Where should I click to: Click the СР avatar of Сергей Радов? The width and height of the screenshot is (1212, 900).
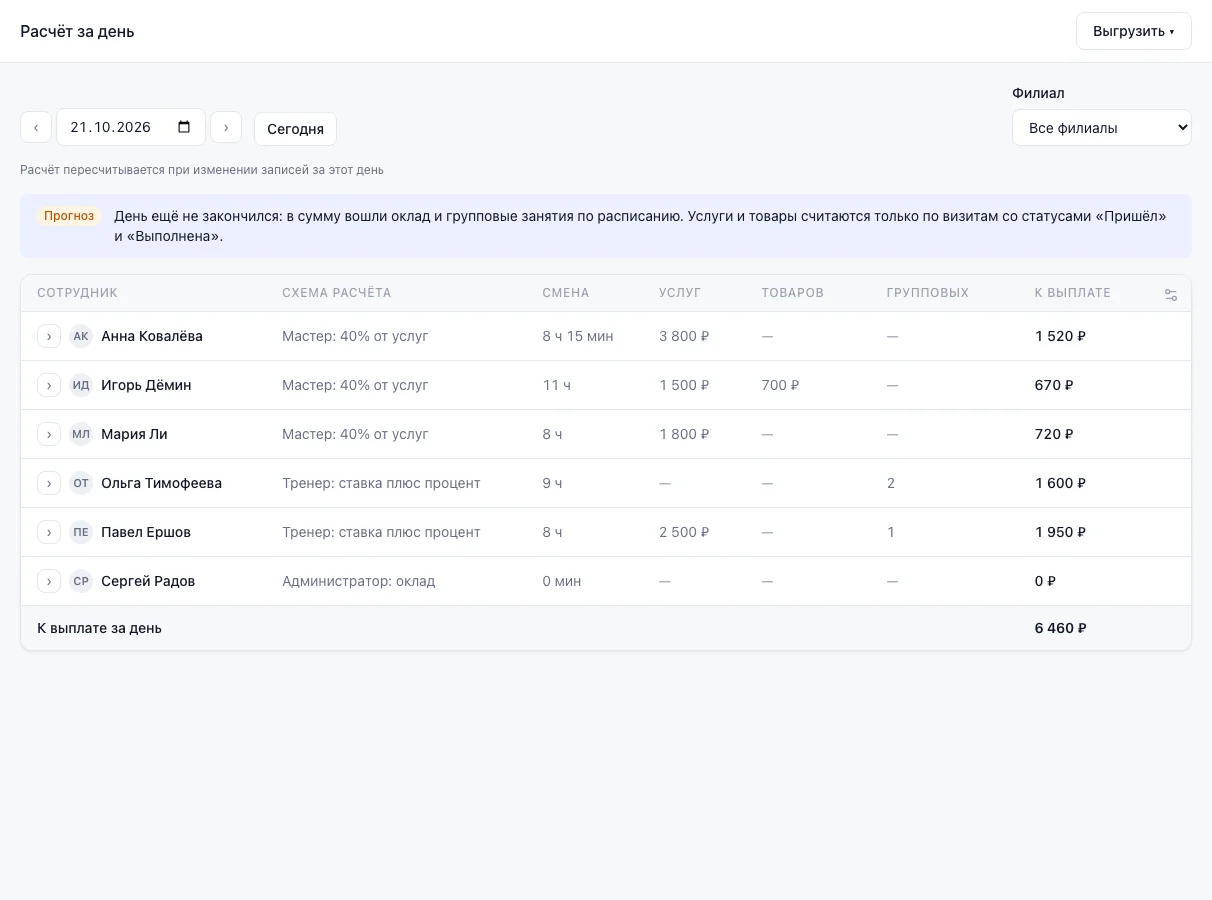(81, 581)
